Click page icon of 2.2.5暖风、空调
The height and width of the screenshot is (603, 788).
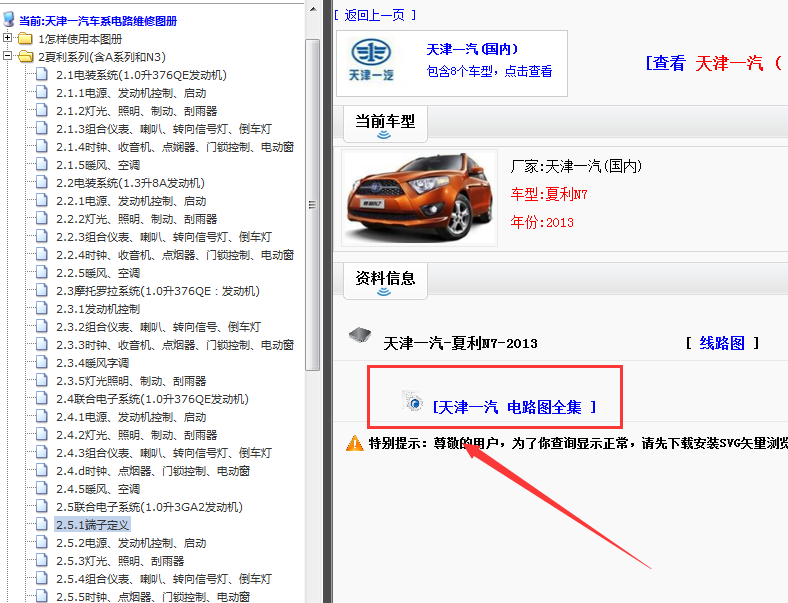coord(42,272)
